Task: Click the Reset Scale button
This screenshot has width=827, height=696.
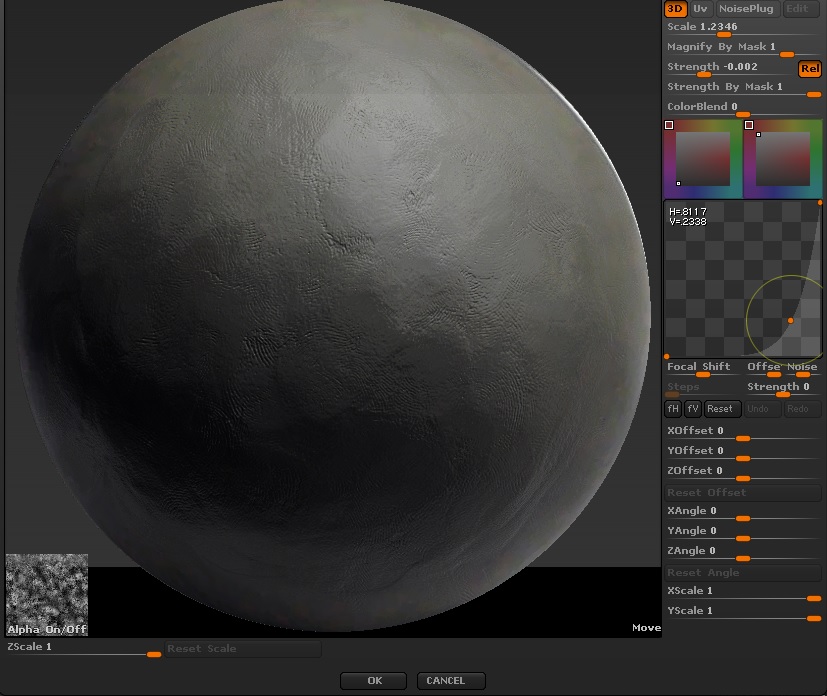Action: (243, 649)
